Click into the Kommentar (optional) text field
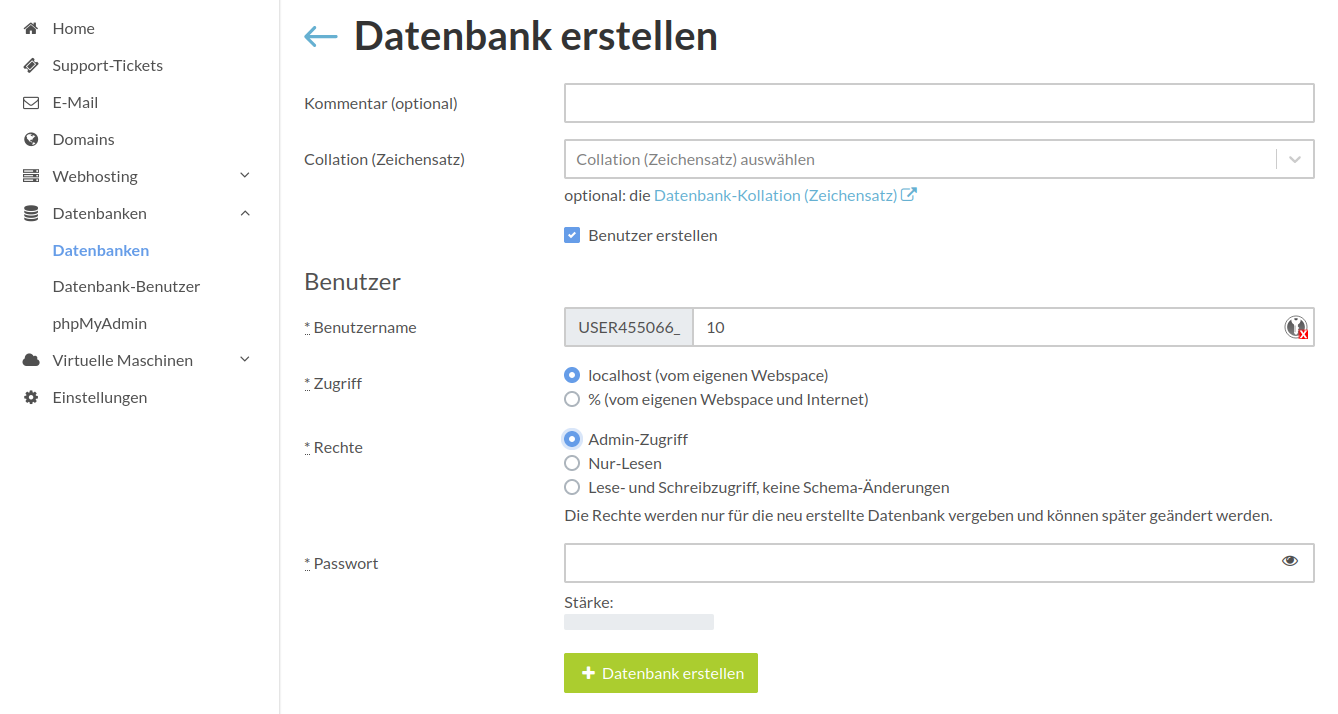This screenshot has width=1338, height=714. pyautogui.click(x=938, y=103)
